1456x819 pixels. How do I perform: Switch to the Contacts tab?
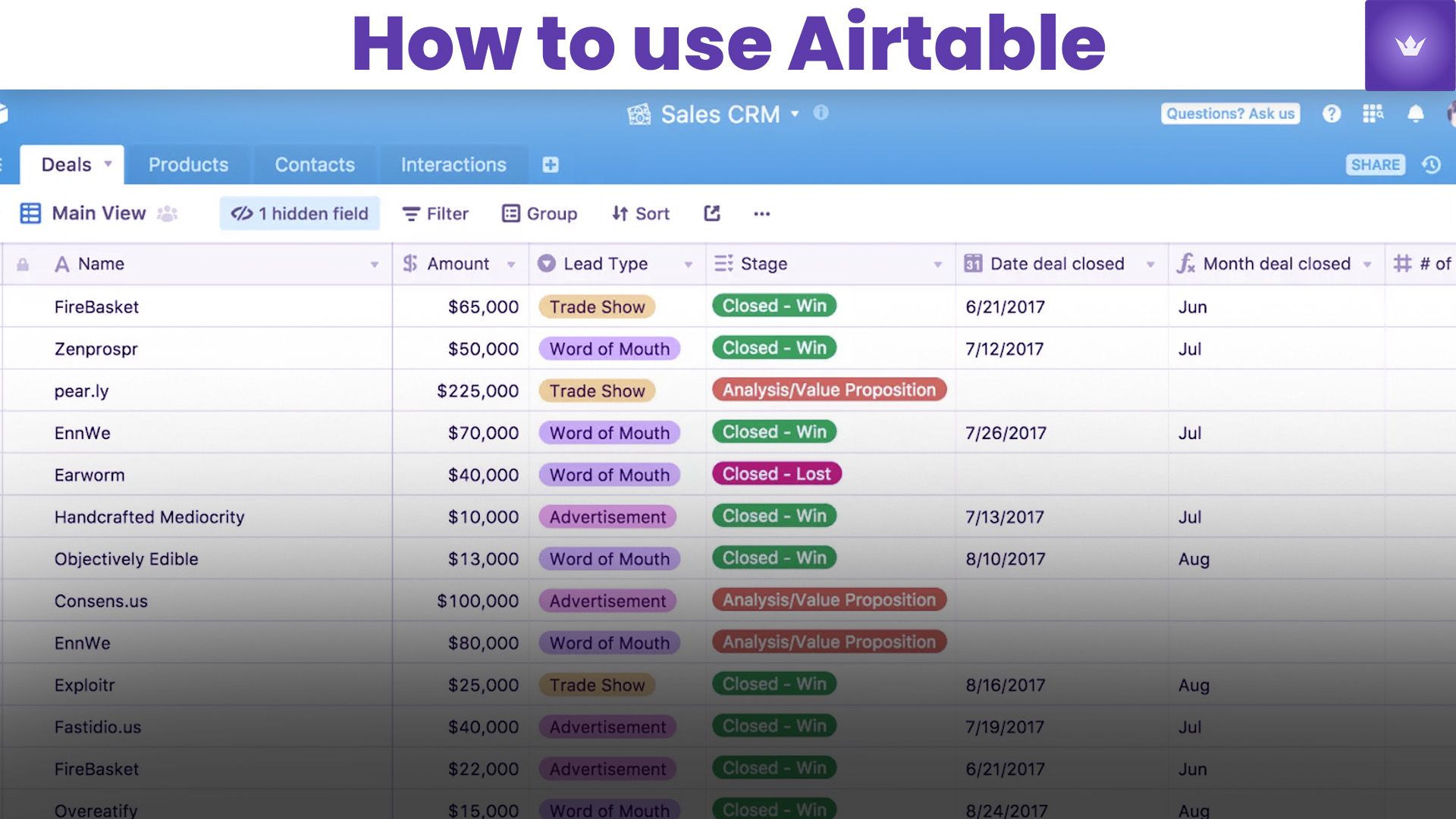click(315, 165)
